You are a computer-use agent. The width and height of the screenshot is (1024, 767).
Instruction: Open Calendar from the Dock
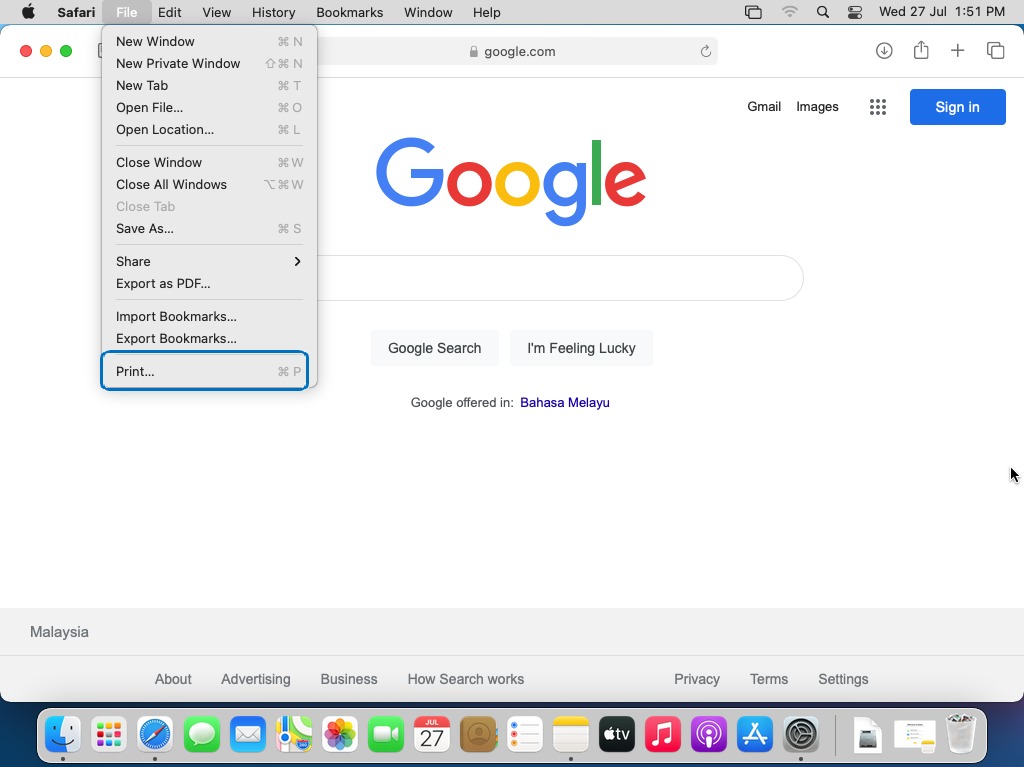tap(432, 735)
